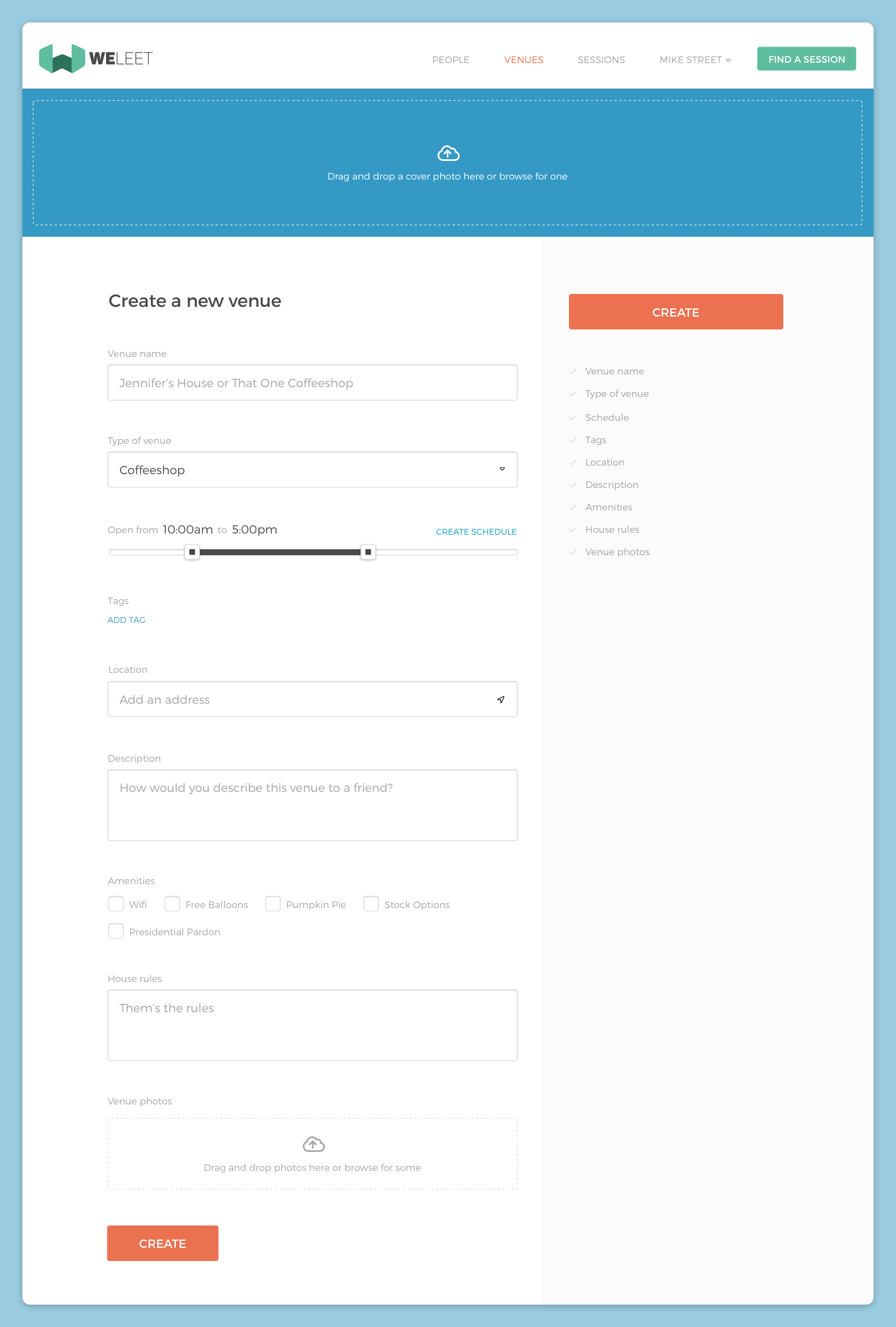Toggle the Presidential Pardon checkbox

click(x=116, y=931)
